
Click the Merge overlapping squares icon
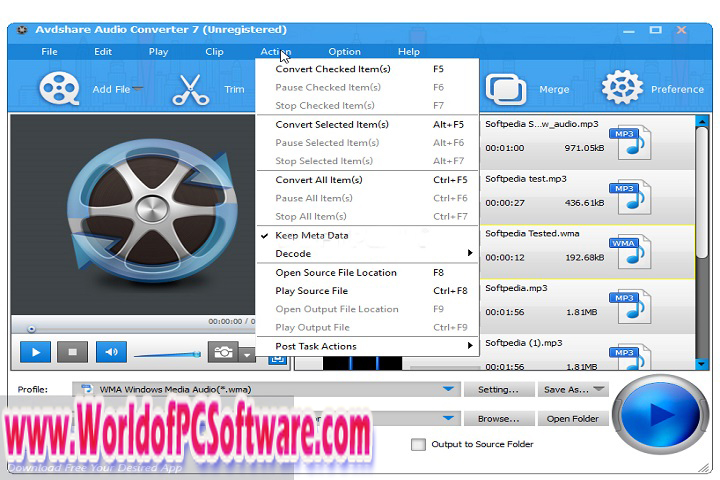pos(506,89)
